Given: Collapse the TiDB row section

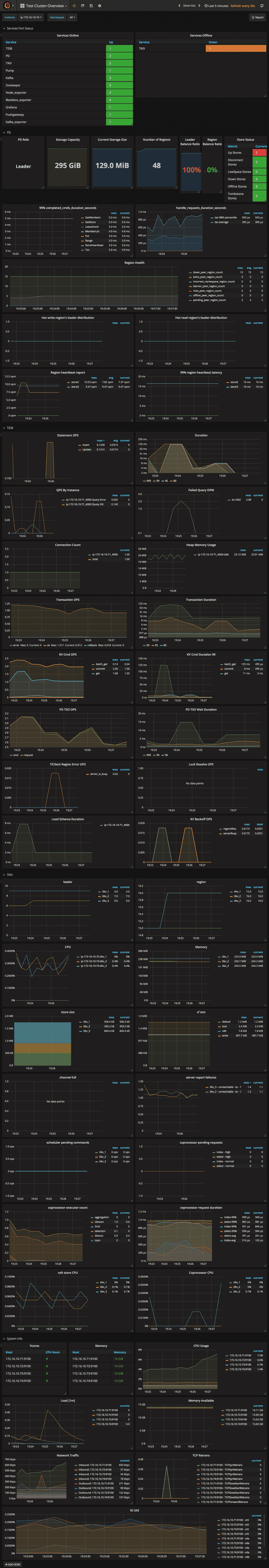Looking at the screenshot, I should (x=9, y=427).
